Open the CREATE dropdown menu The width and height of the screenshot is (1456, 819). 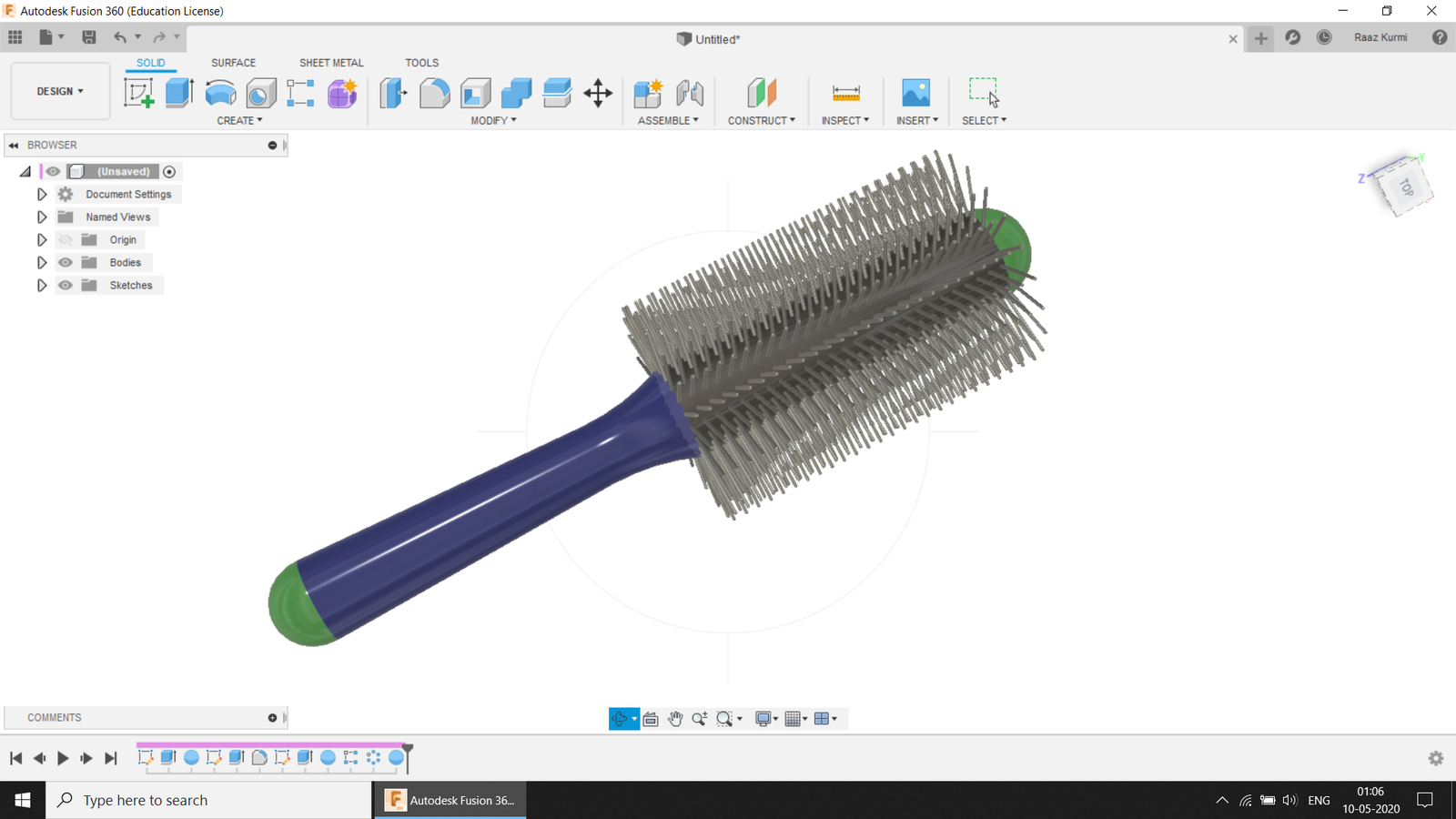pyautogui.click(x=239, y=120)
